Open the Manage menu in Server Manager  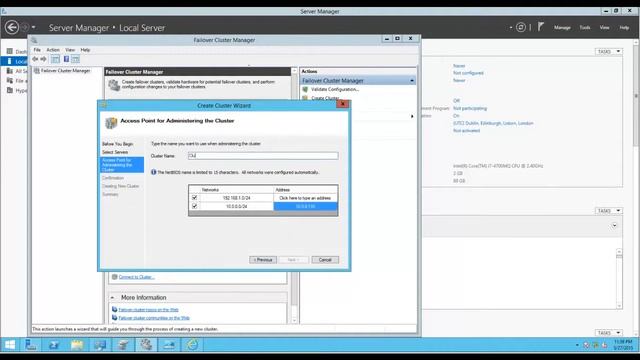(x=562, y=27)
